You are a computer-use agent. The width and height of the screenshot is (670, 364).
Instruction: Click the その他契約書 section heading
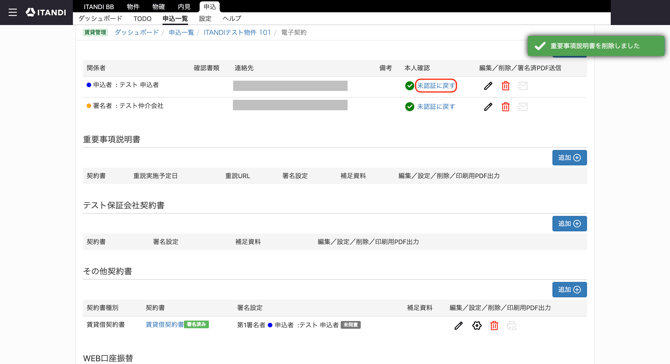[x=107, y=271]
